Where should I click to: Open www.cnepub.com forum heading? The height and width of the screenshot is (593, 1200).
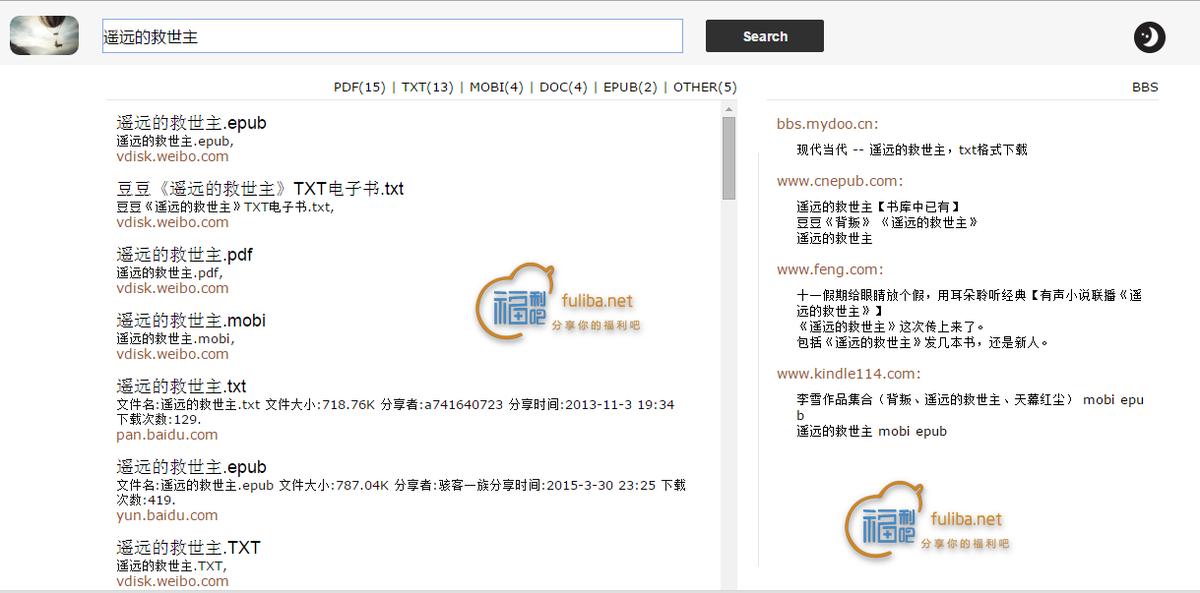tap(840, 181)
